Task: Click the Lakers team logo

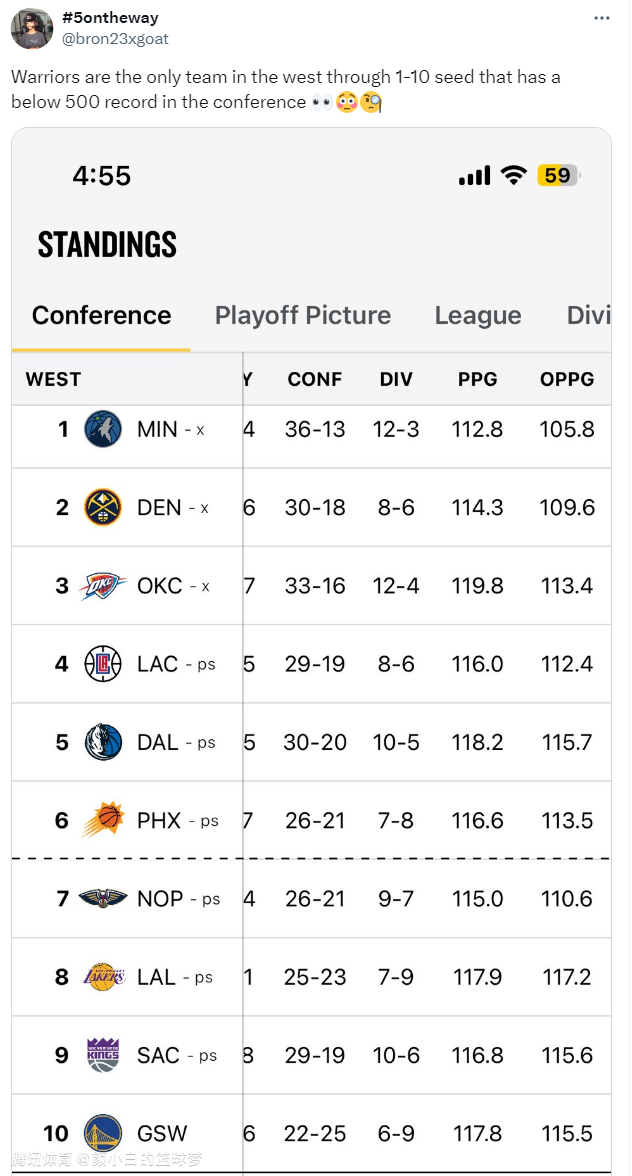Action: pyautogui.click(x=103, y=977)
